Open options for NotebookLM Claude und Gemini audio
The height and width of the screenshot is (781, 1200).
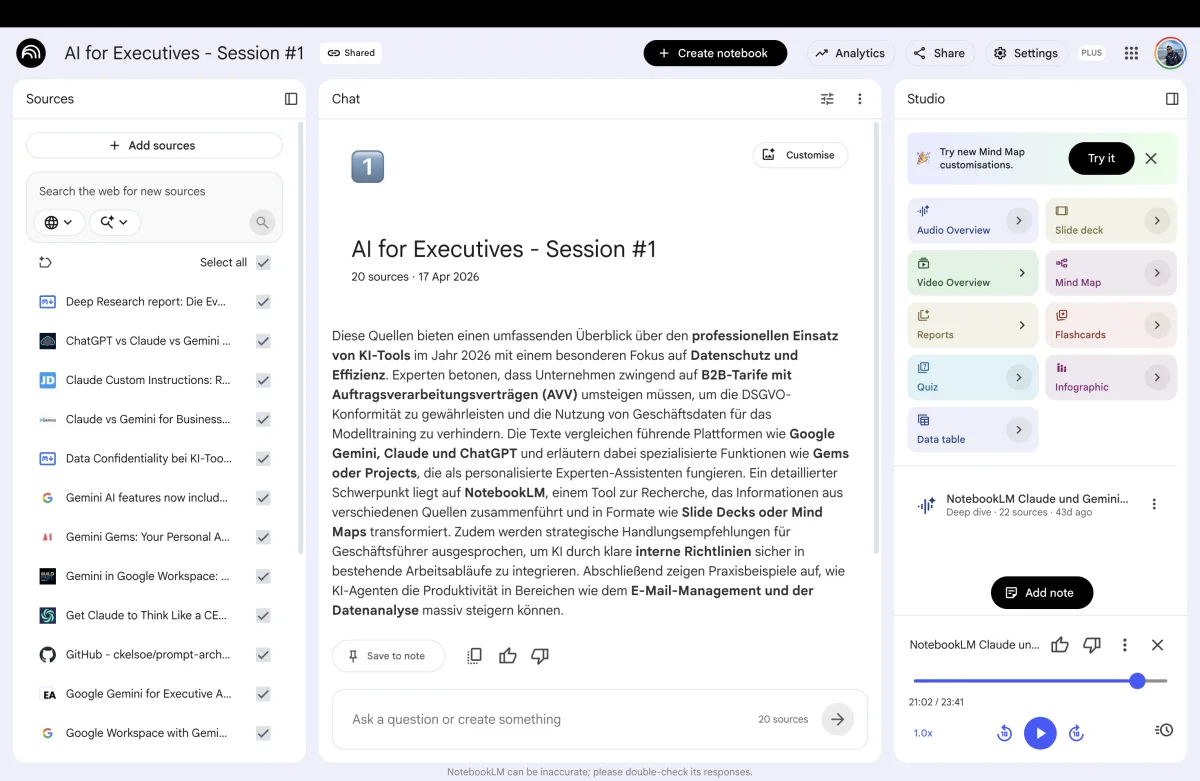[1154, 504]
